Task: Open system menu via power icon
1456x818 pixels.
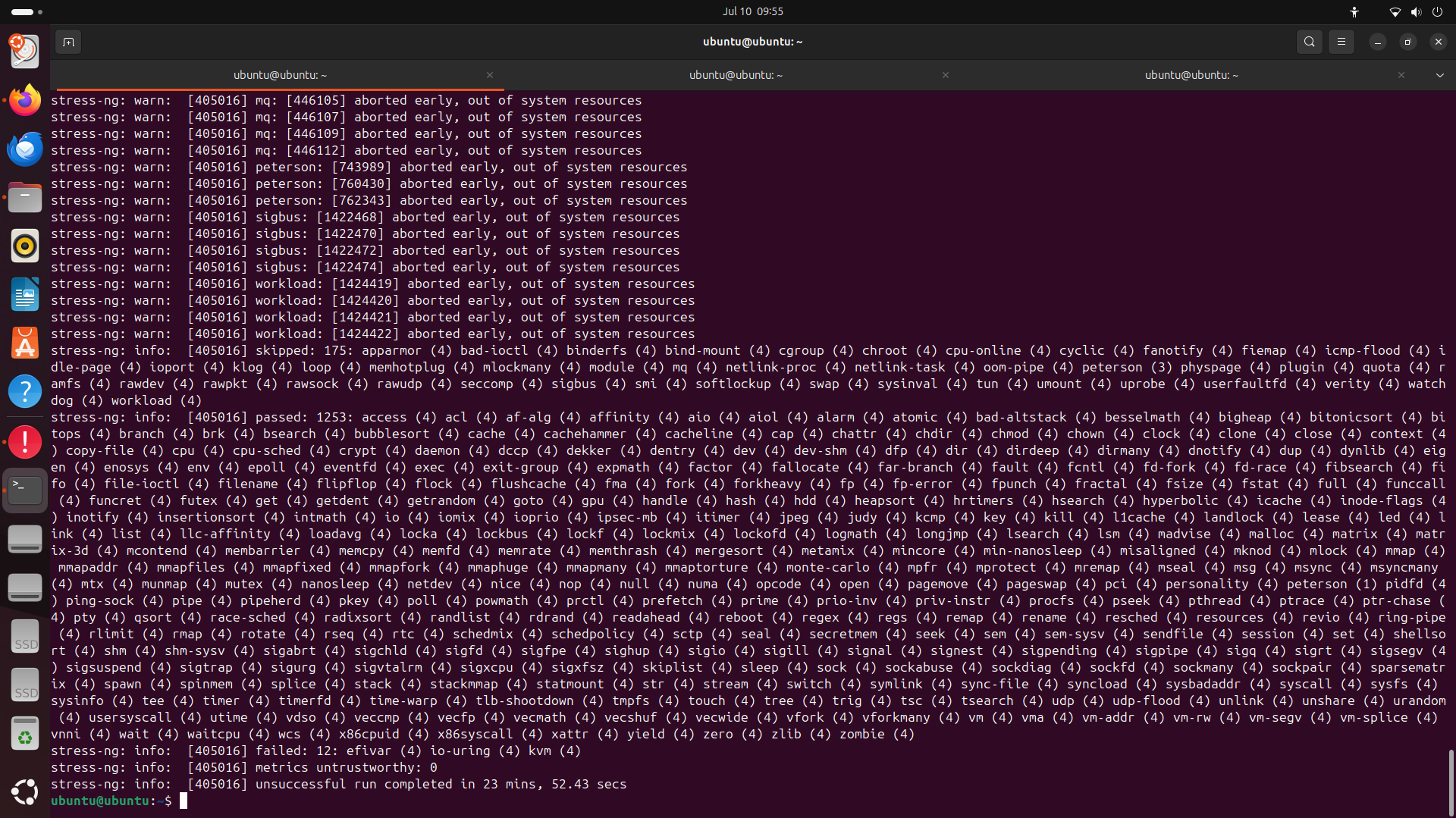Action: 1437,12
